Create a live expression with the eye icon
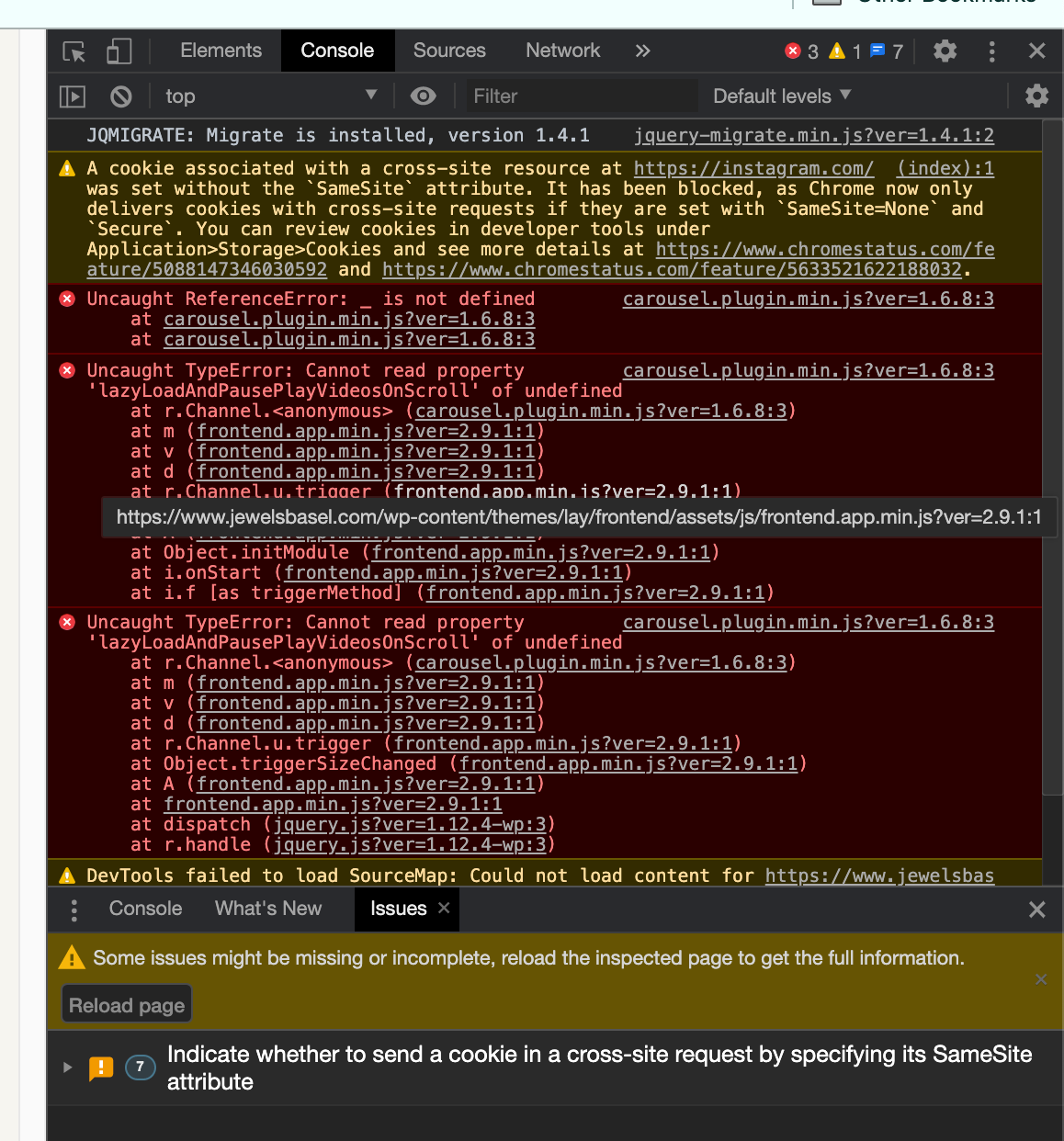The width and height of the screenshot is (1064, 1141). click(424, 96)
